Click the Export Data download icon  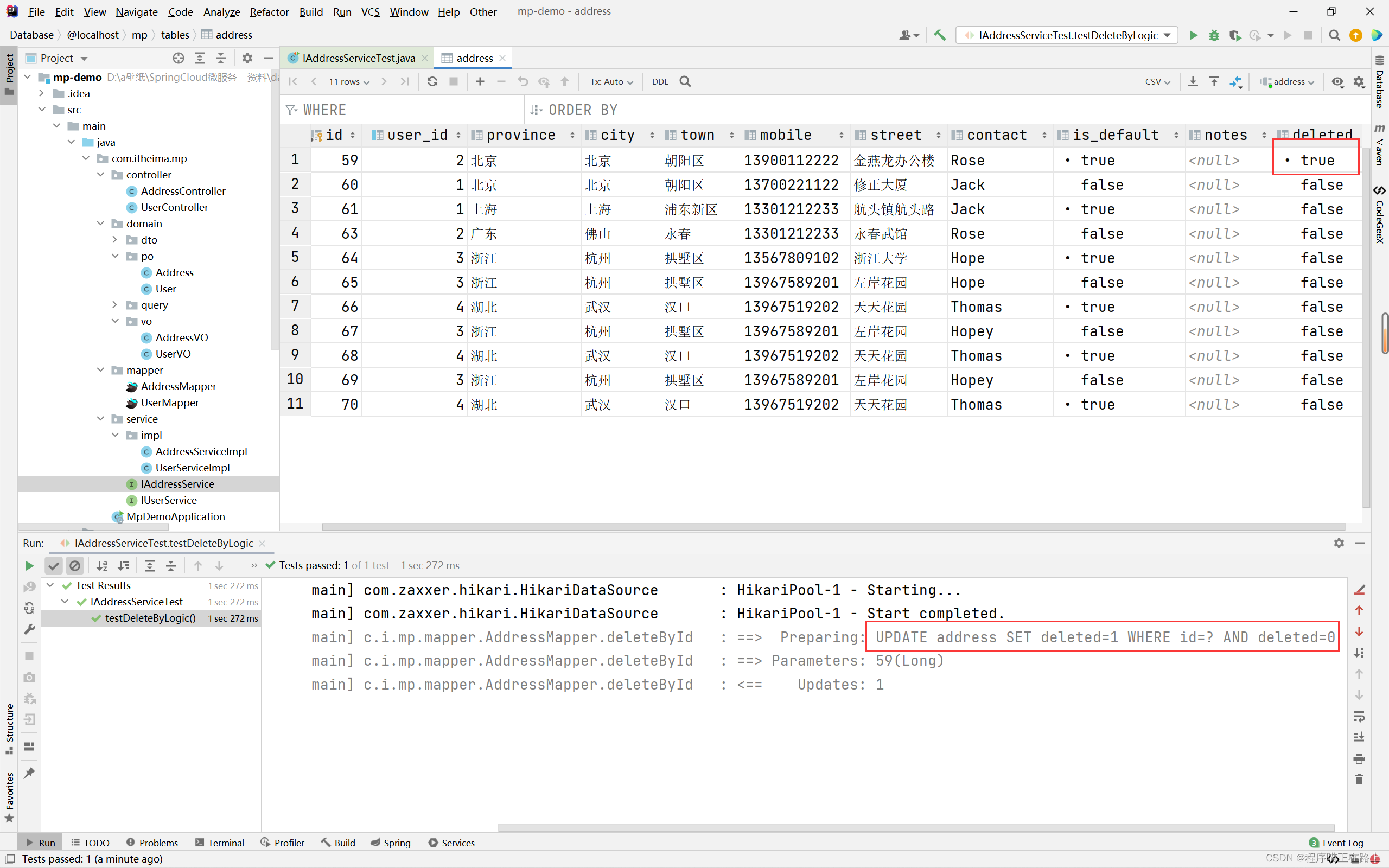pos(1193,81)
